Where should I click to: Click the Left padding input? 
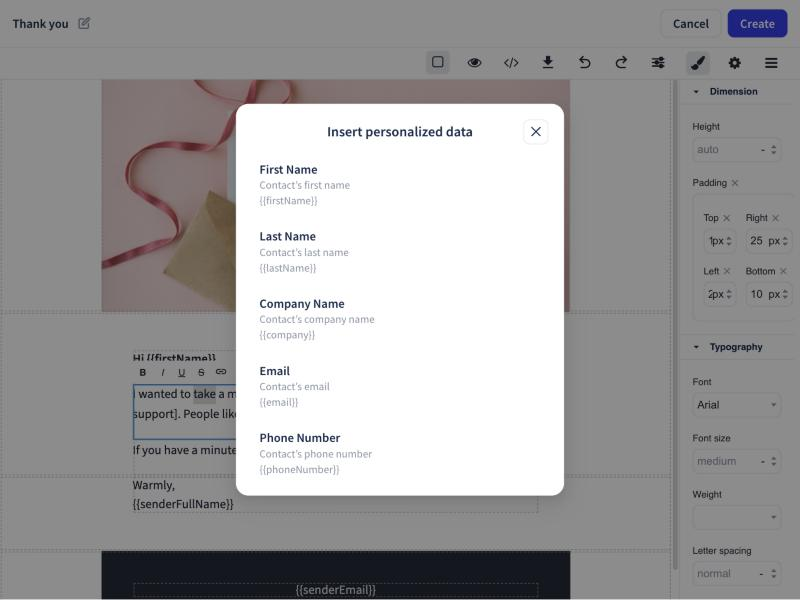(x=719, y=294)
